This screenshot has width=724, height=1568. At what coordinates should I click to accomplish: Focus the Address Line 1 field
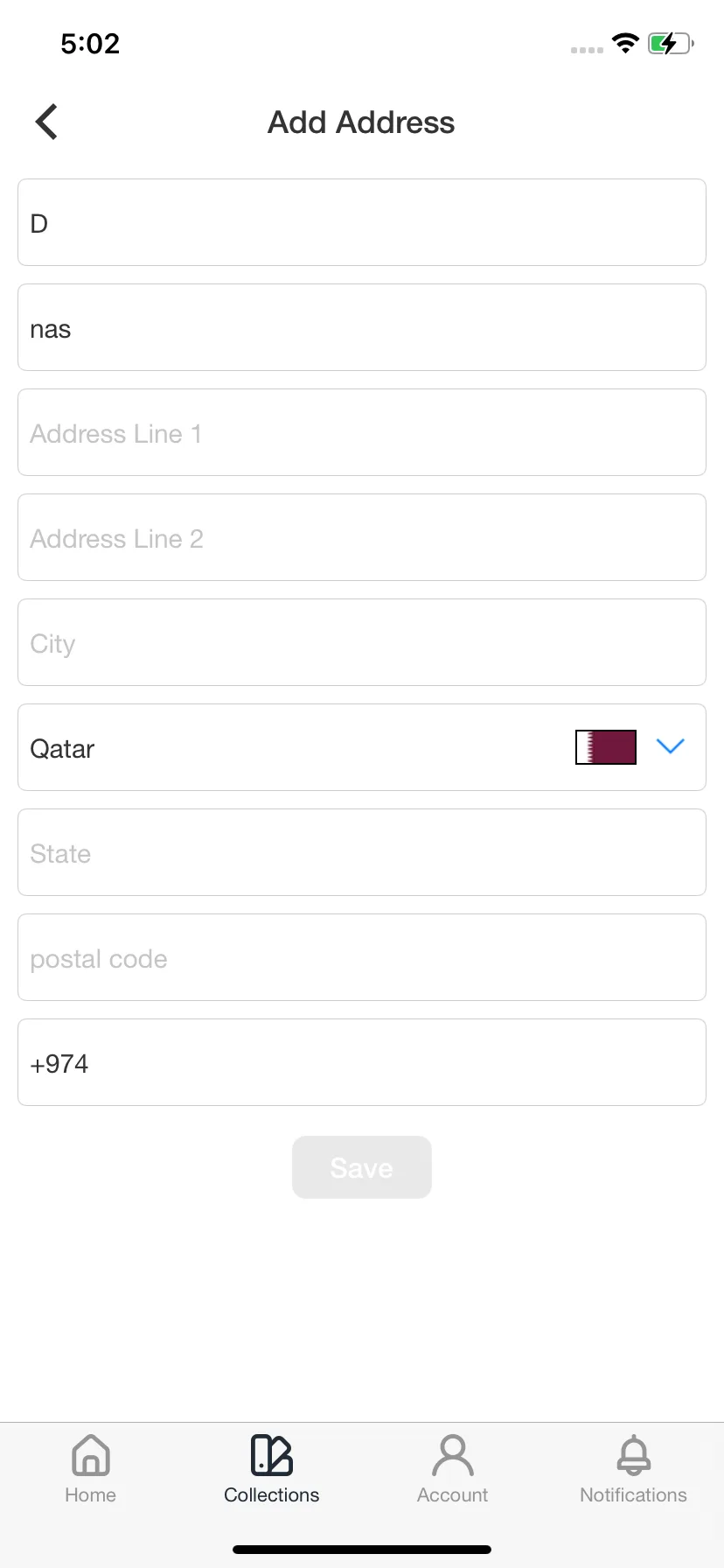tap(362, 432)
